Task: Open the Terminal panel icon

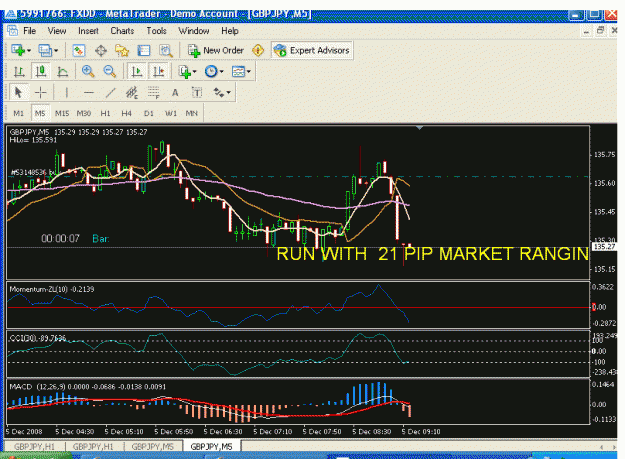Action: point(143,51)
